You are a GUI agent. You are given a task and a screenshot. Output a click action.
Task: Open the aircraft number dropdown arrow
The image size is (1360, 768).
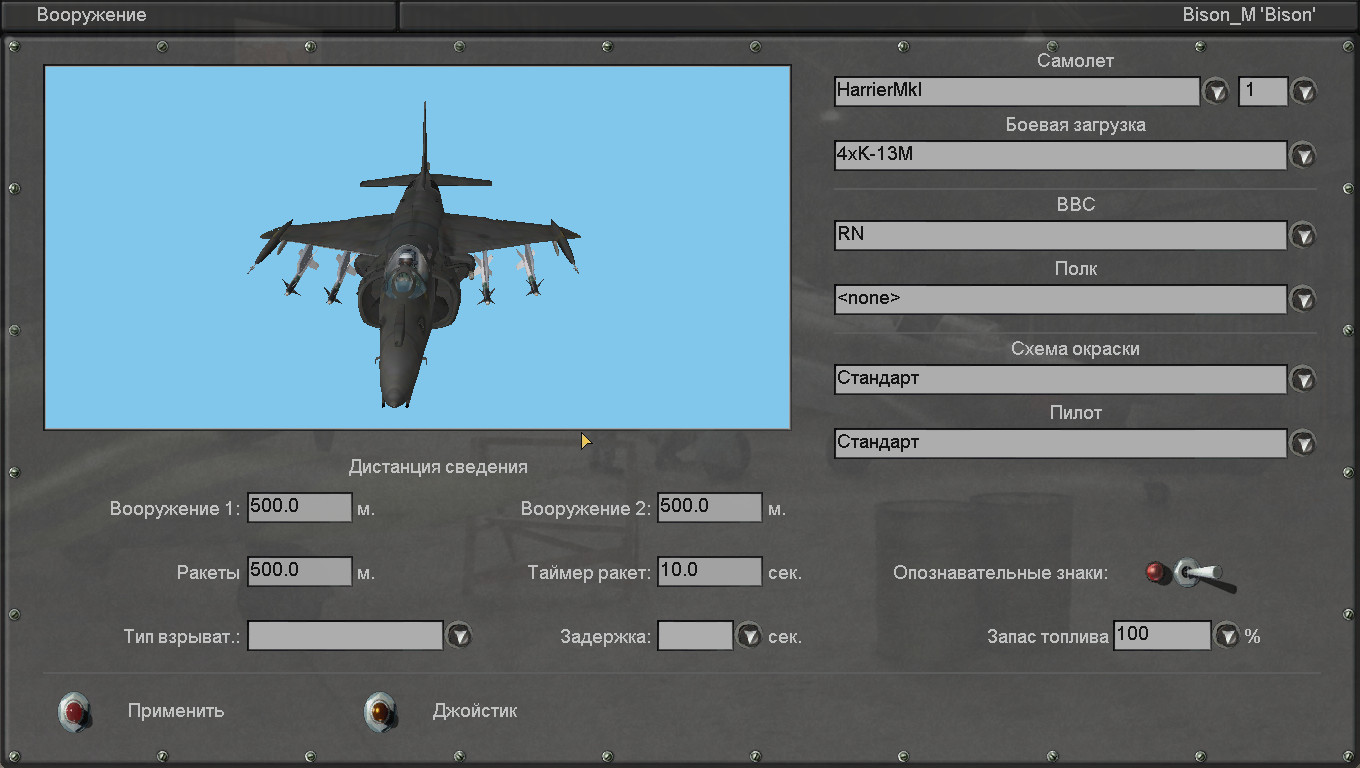click(x=1304, y=92)
